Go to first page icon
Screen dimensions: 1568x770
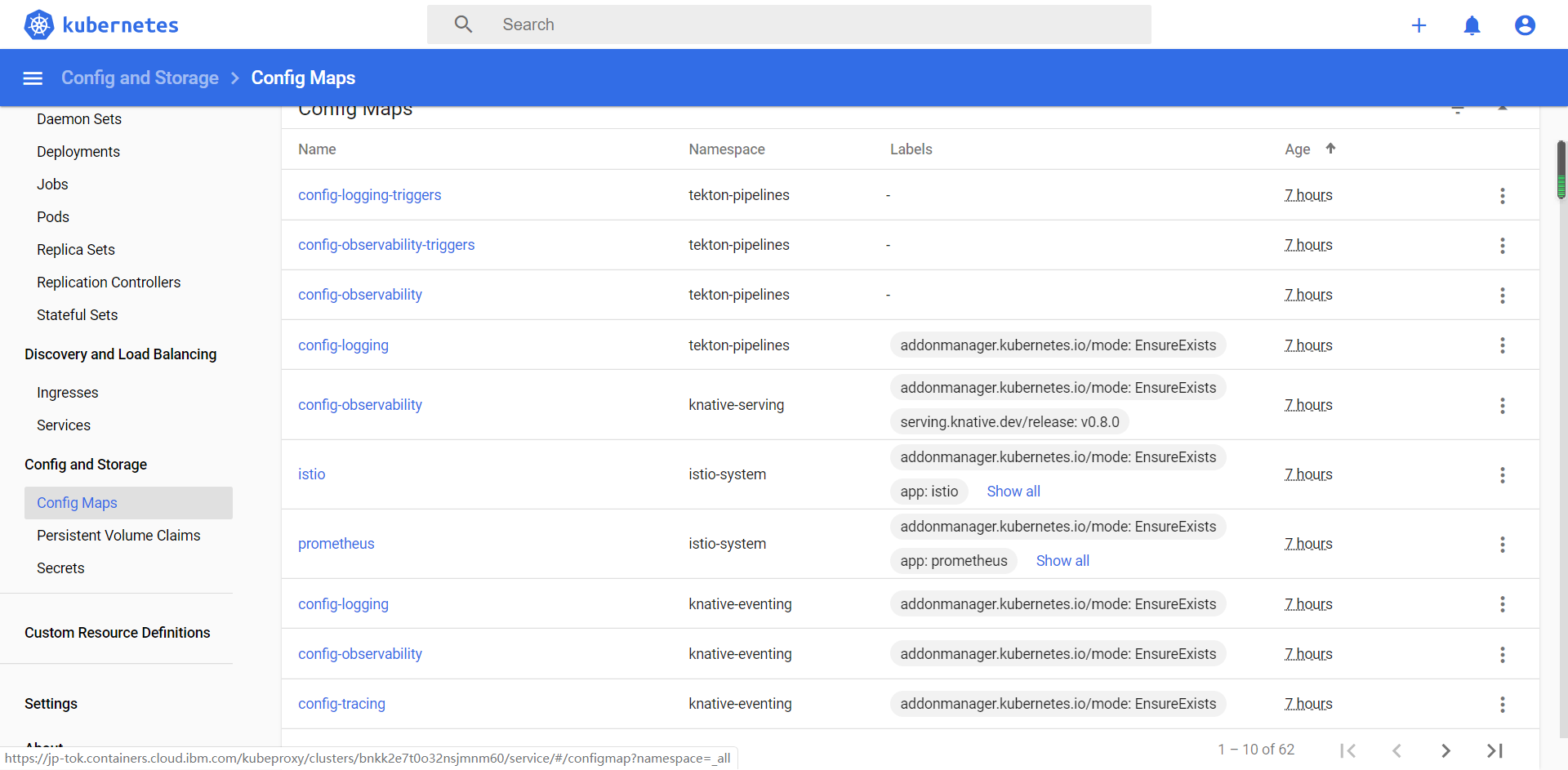(x=1347, y=750)
